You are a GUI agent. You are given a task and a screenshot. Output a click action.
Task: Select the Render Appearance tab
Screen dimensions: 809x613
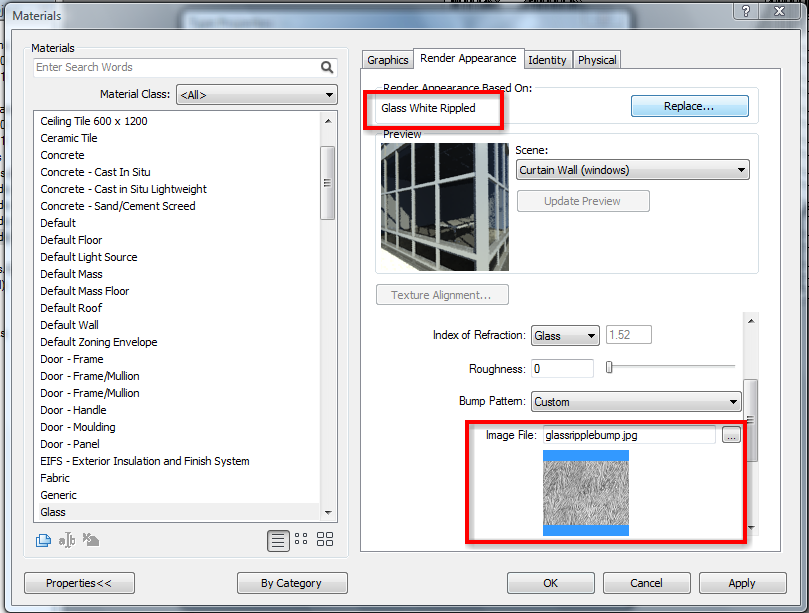point(468,58)
